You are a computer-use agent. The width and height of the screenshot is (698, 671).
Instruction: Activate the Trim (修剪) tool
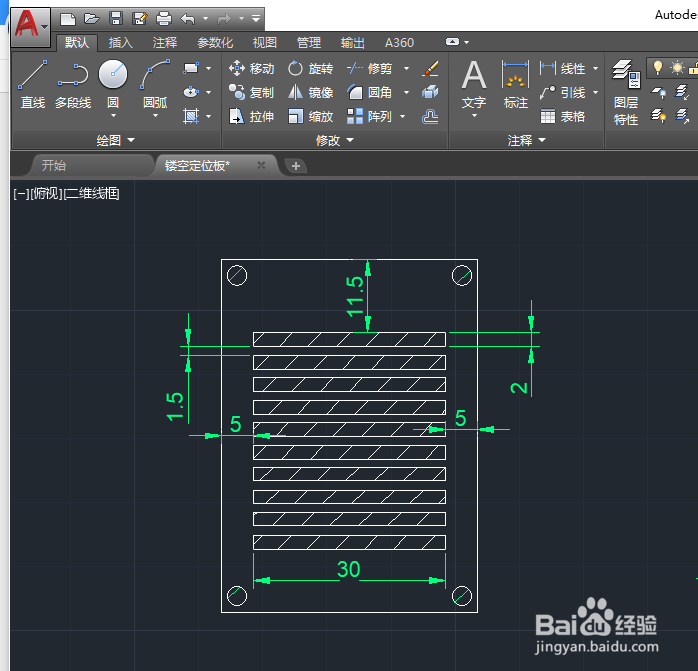[369, 69]
